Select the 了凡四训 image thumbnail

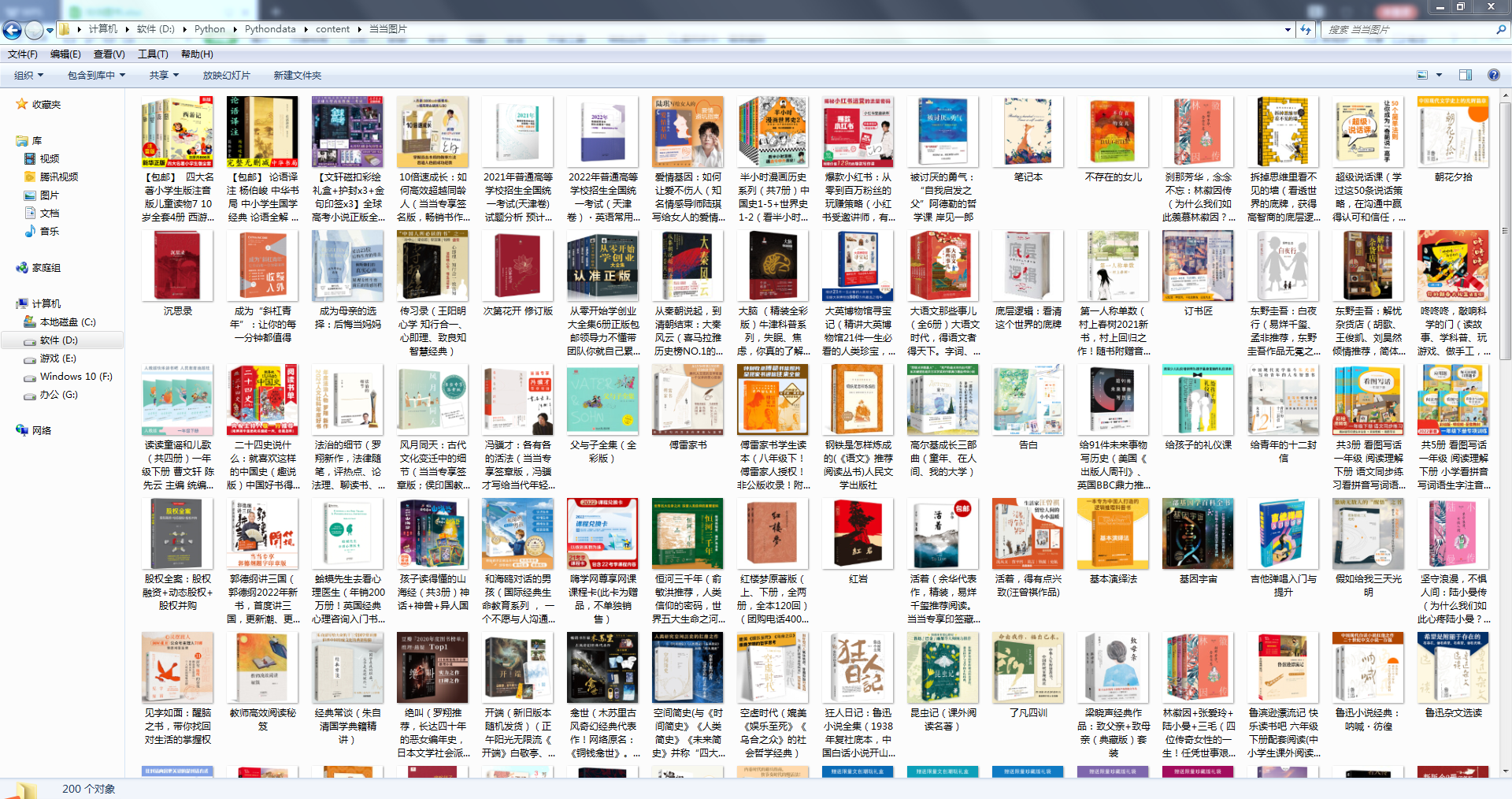click(x=1028, y=668)
